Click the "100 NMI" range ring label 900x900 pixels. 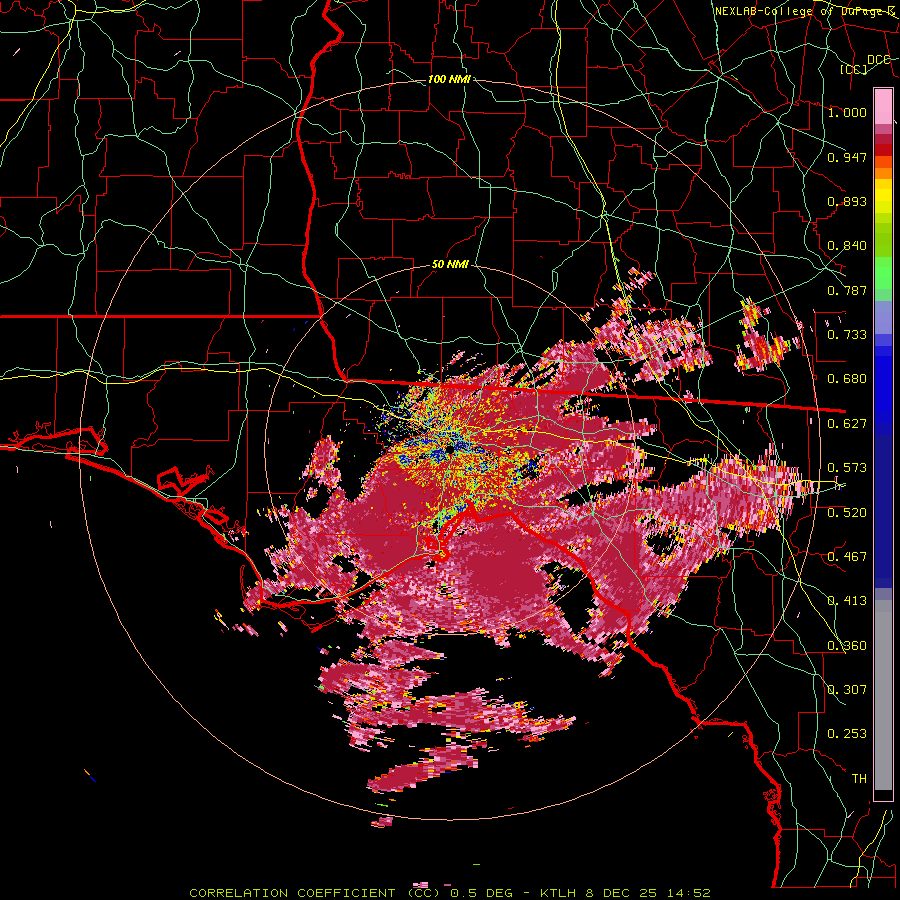pyautogui.click(x=449, y=79)
